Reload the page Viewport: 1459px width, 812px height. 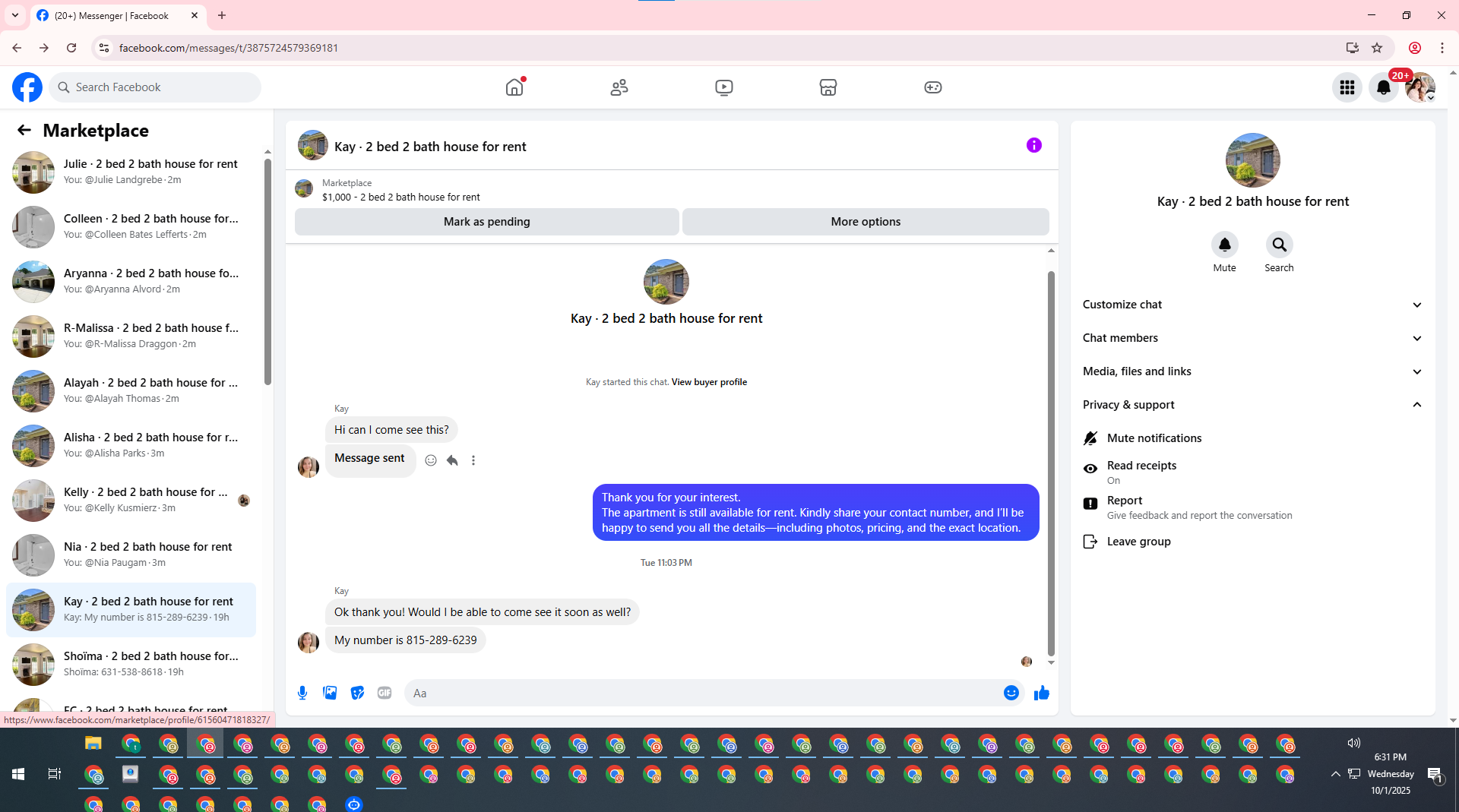click(71, 48)
